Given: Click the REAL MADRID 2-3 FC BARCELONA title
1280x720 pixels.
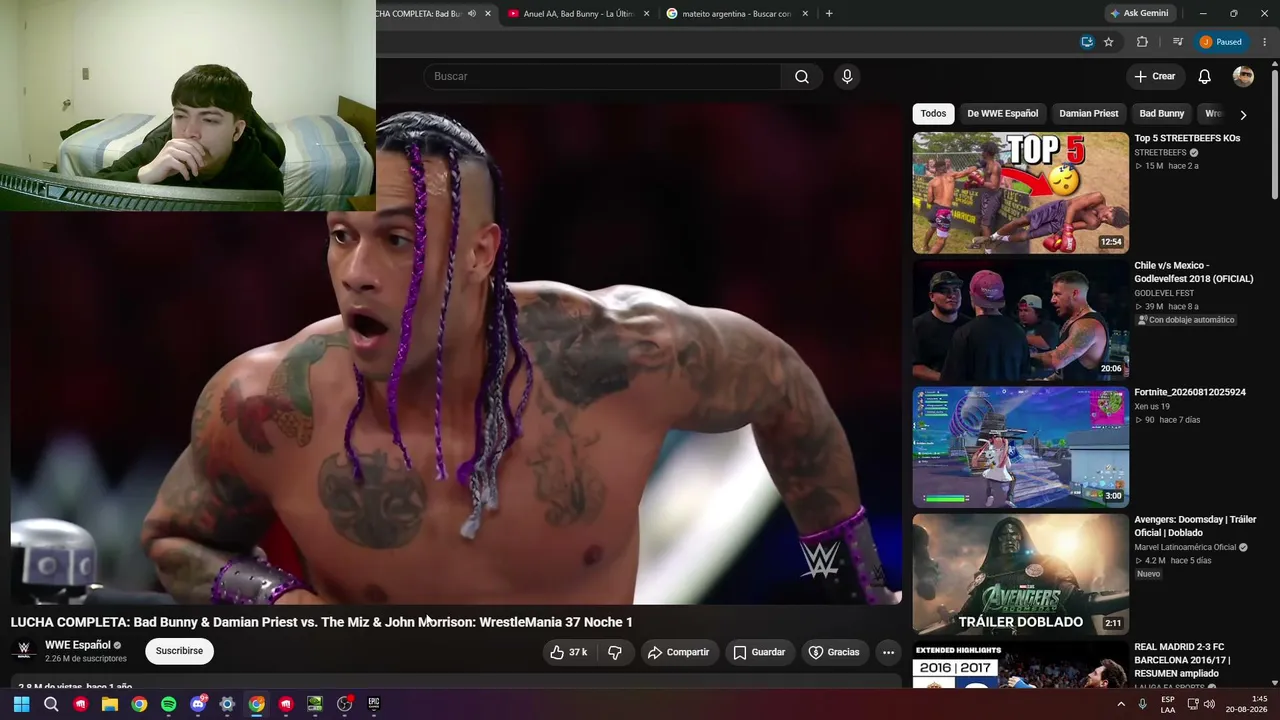Looking at the screenshot, I should click(x=1182, y=660).
